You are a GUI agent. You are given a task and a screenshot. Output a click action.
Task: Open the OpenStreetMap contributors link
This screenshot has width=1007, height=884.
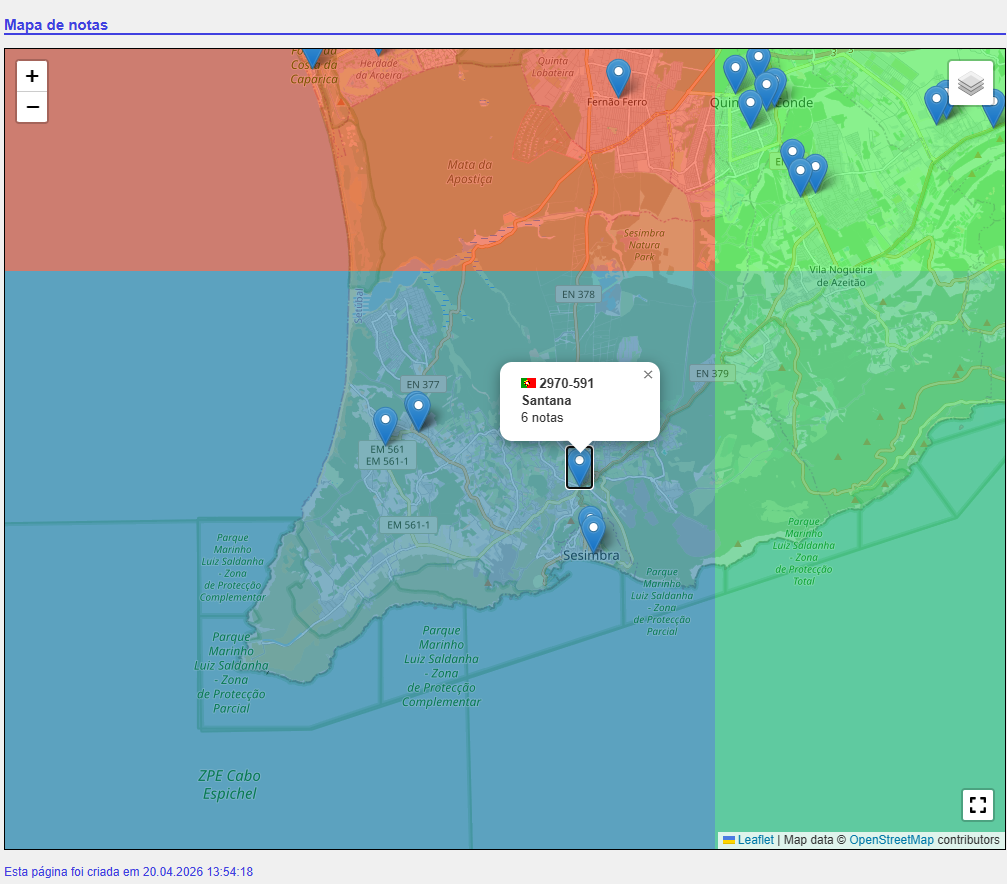[x=891, y=840]
